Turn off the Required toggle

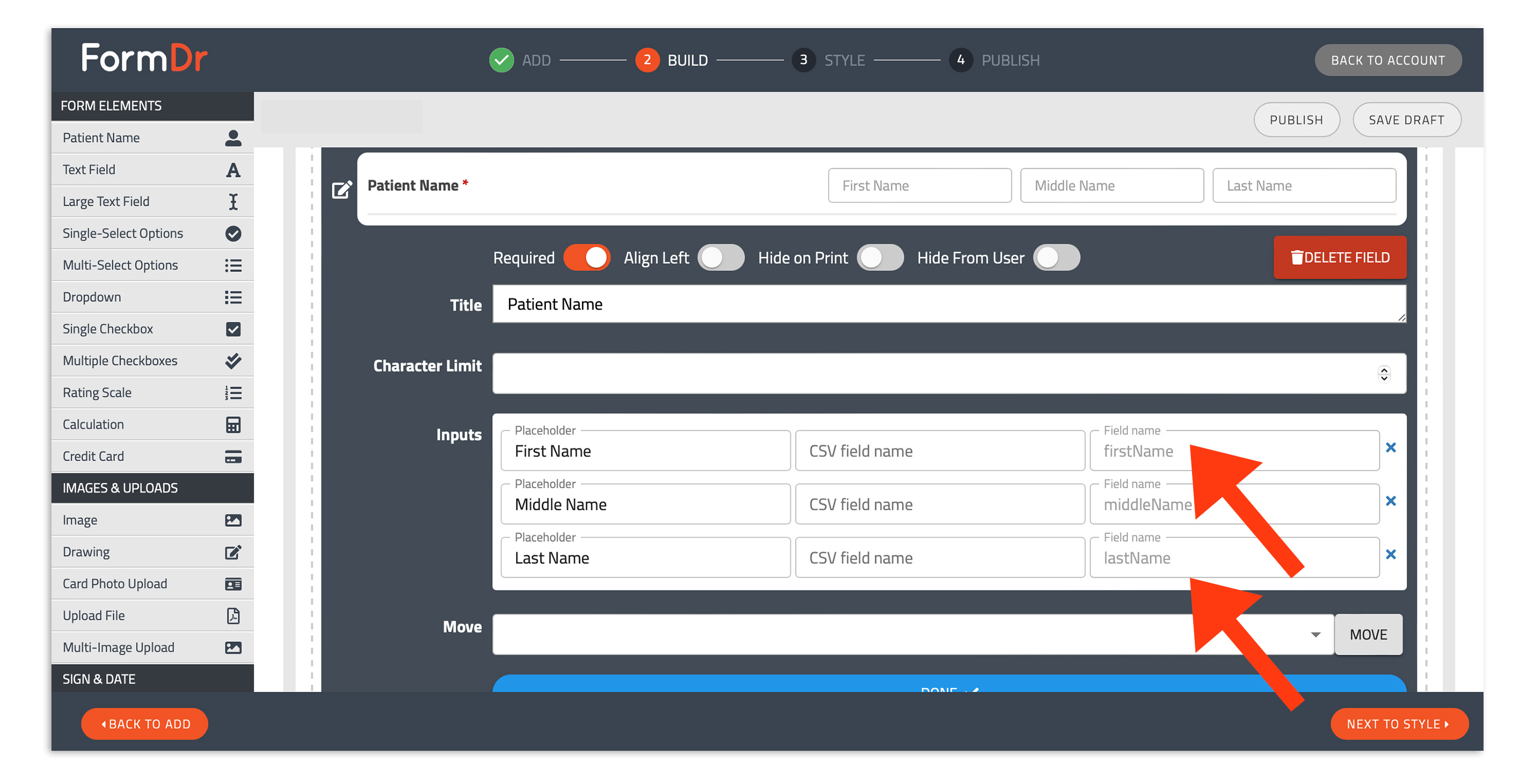(x=586, y=258)
